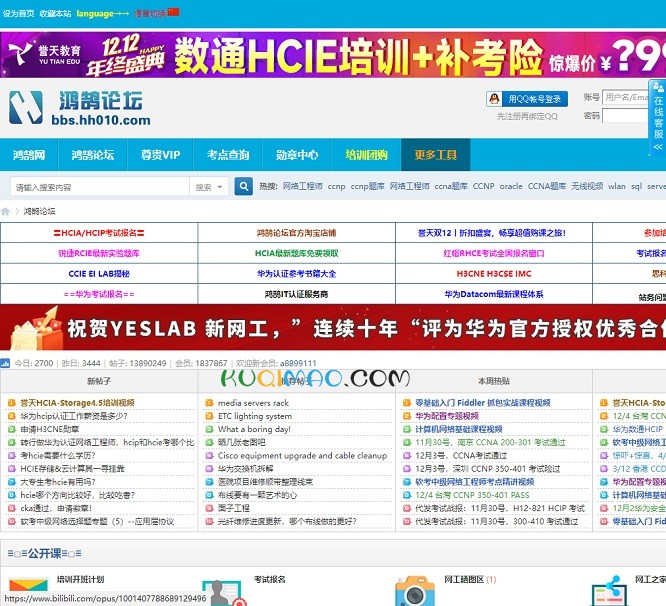
Task: Open H3CNE H3CSE IMC link
Action: tap(494, 273)
